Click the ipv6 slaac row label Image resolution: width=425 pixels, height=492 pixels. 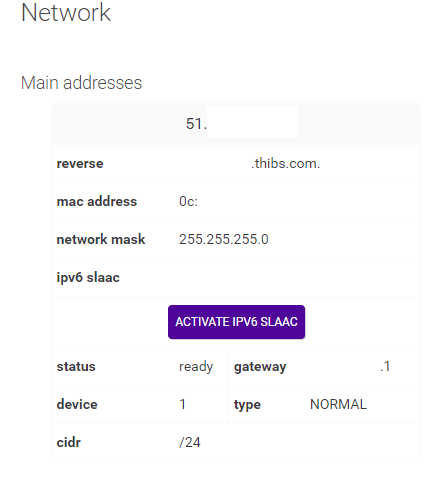tap(88, 278)
